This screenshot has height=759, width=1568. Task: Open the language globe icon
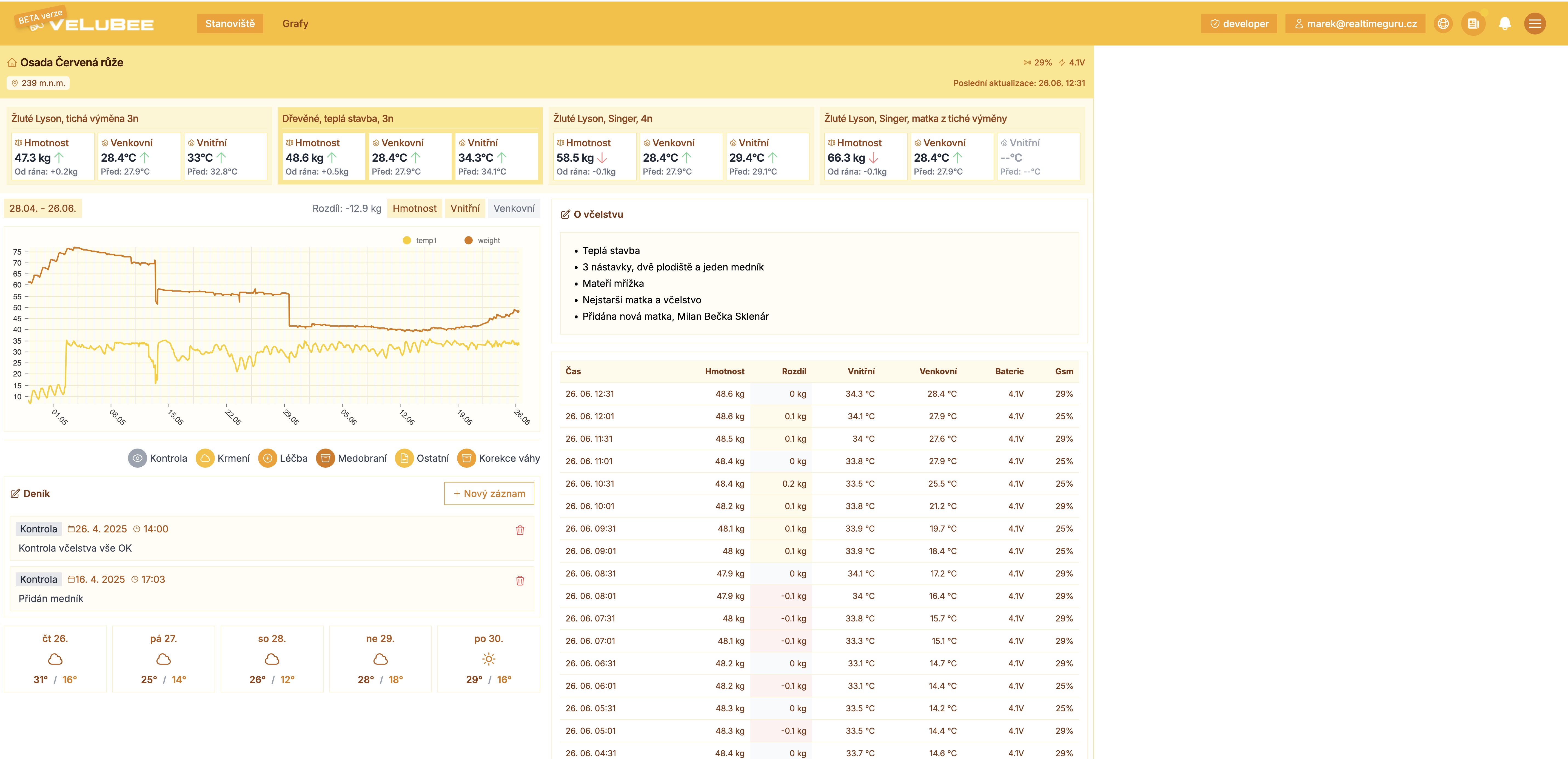coord(1443,23)
